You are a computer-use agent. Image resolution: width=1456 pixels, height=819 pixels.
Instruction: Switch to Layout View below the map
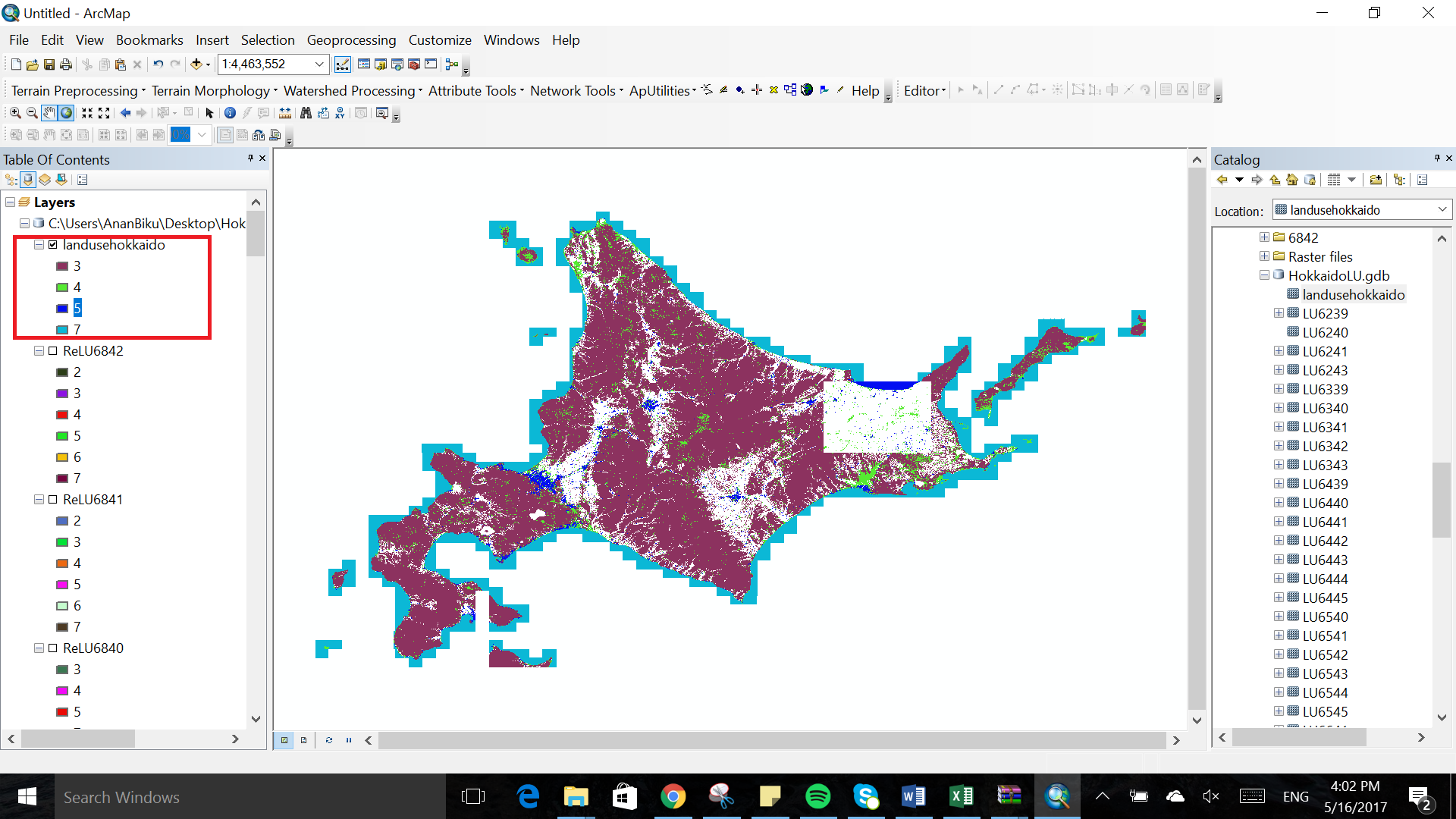tap(303, 740)
